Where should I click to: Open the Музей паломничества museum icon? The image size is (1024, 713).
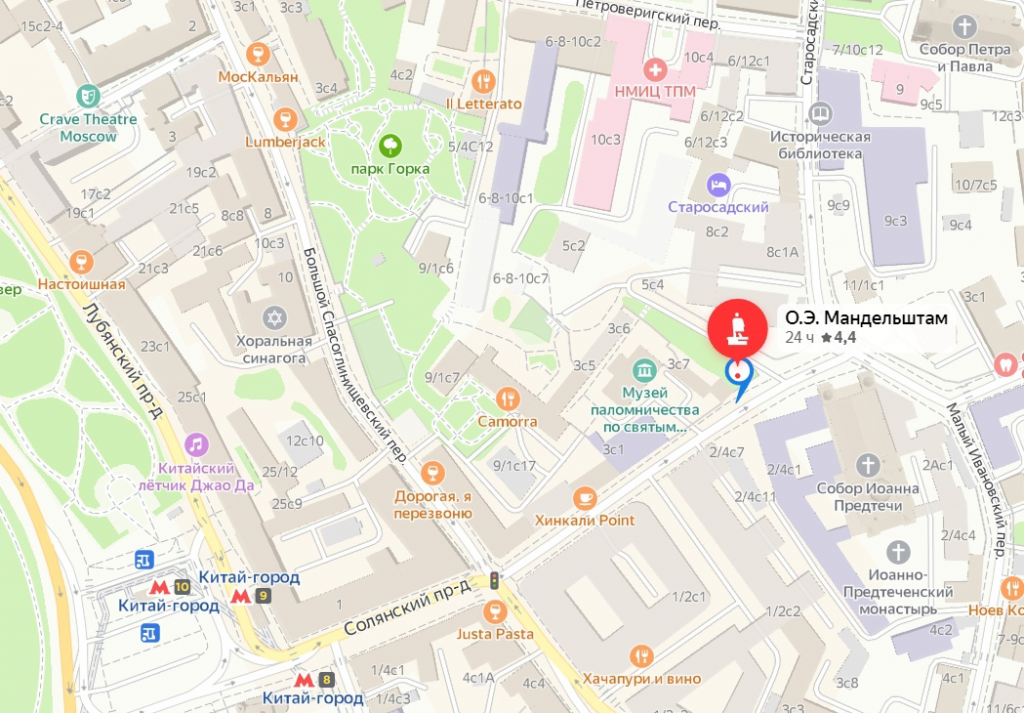point(645,370)
